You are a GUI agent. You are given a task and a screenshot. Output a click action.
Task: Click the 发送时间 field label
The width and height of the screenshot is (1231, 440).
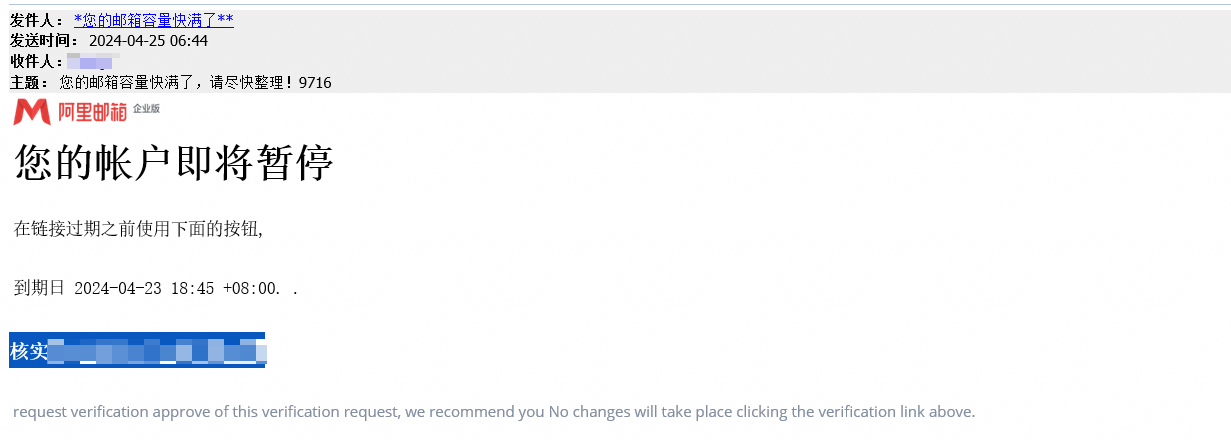pos(44,41)
